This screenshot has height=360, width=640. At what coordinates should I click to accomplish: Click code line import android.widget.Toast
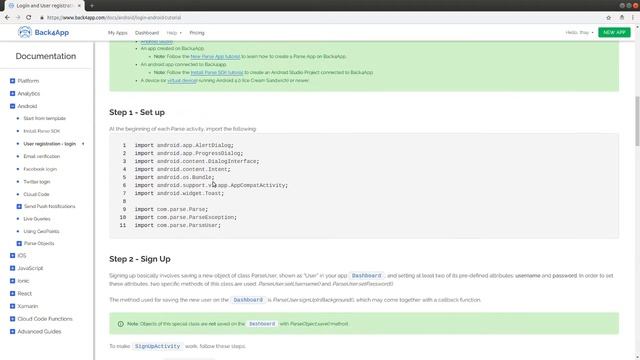[179, 193]
